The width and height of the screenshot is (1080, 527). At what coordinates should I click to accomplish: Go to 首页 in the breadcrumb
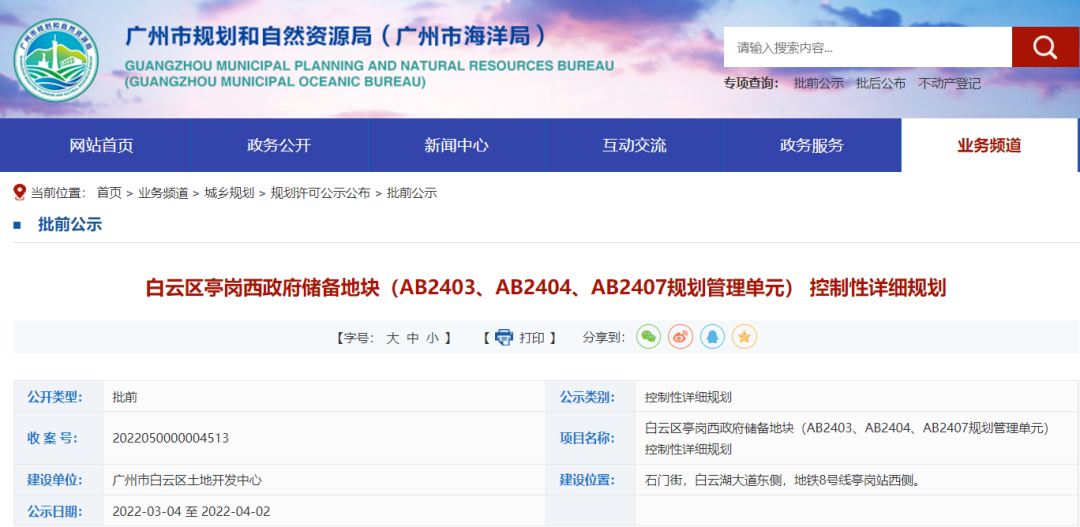(x=109, y=193)
